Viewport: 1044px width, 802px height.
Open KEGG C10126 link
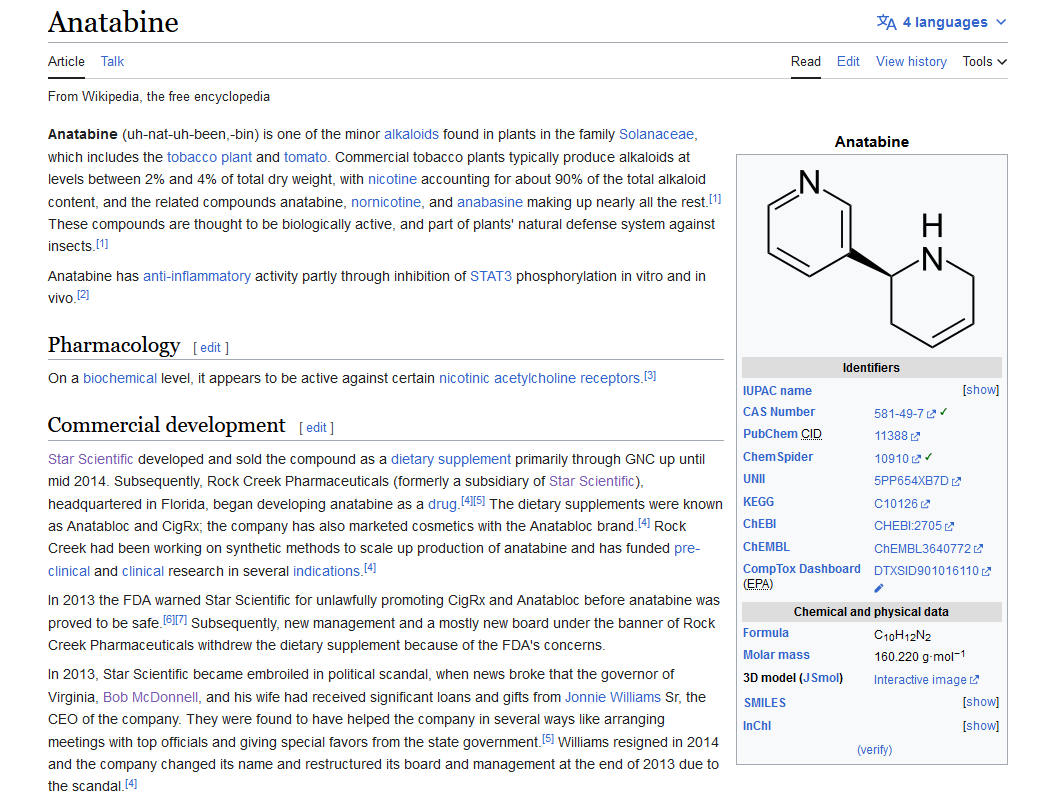902,504
